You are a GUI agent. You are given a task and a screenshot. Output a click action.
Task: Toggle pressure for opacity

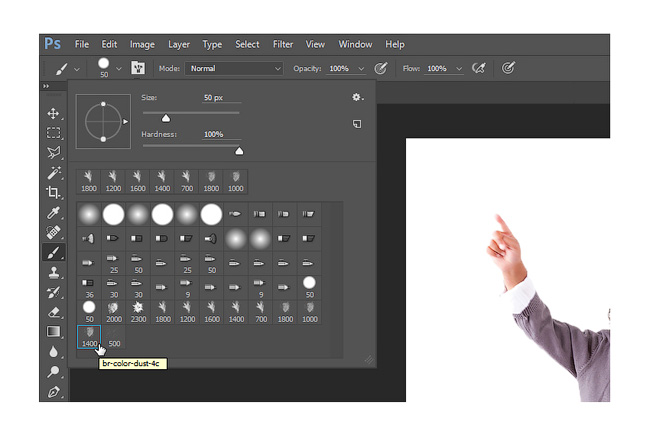click(x=381, y=68)
